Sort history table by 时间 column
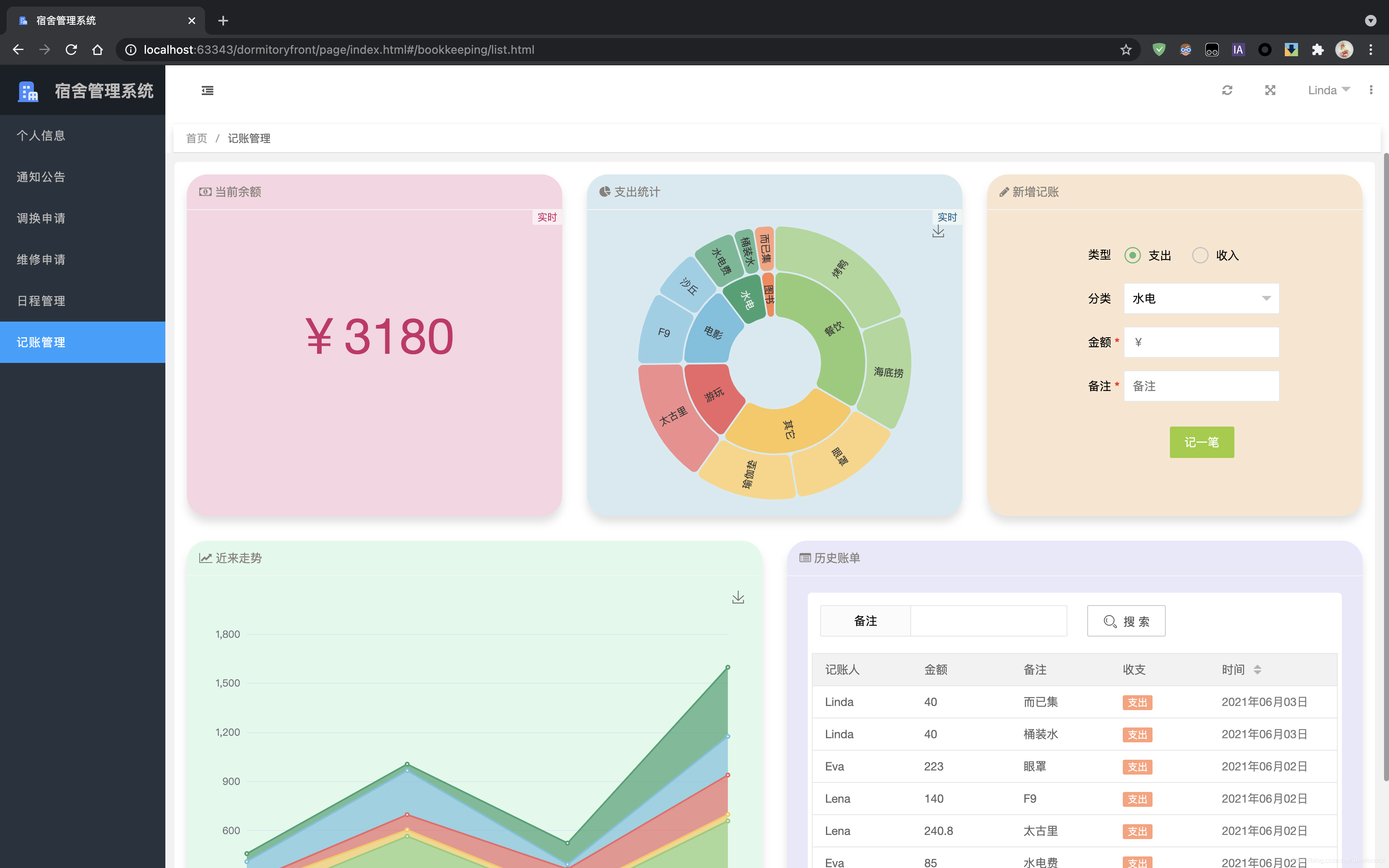Screen dimensions: 1389x868 [x=1257, y=669]
